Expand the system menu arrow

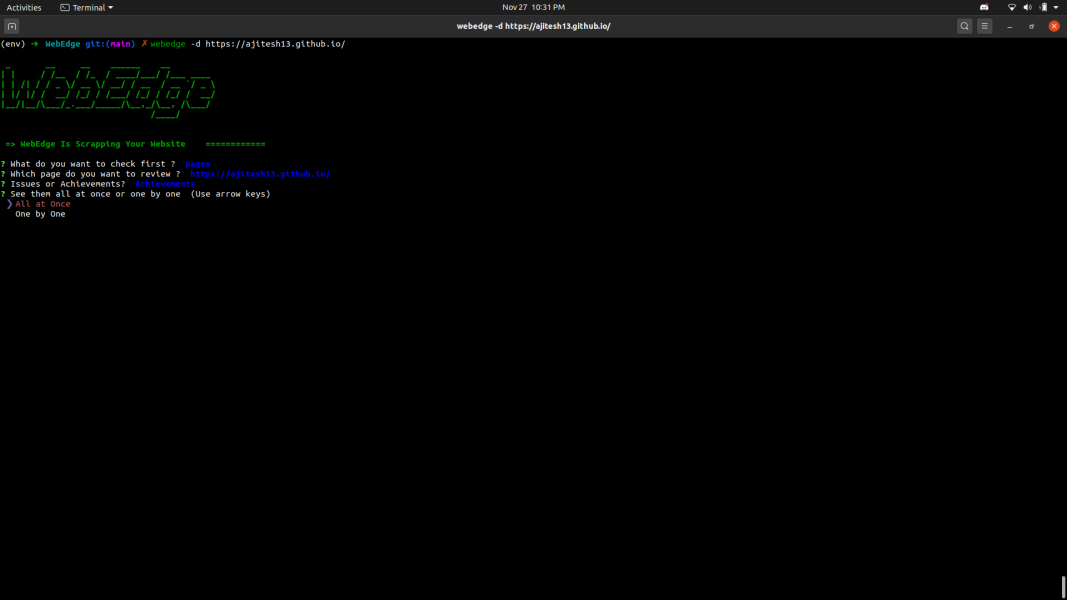[x=1056, y=7]
